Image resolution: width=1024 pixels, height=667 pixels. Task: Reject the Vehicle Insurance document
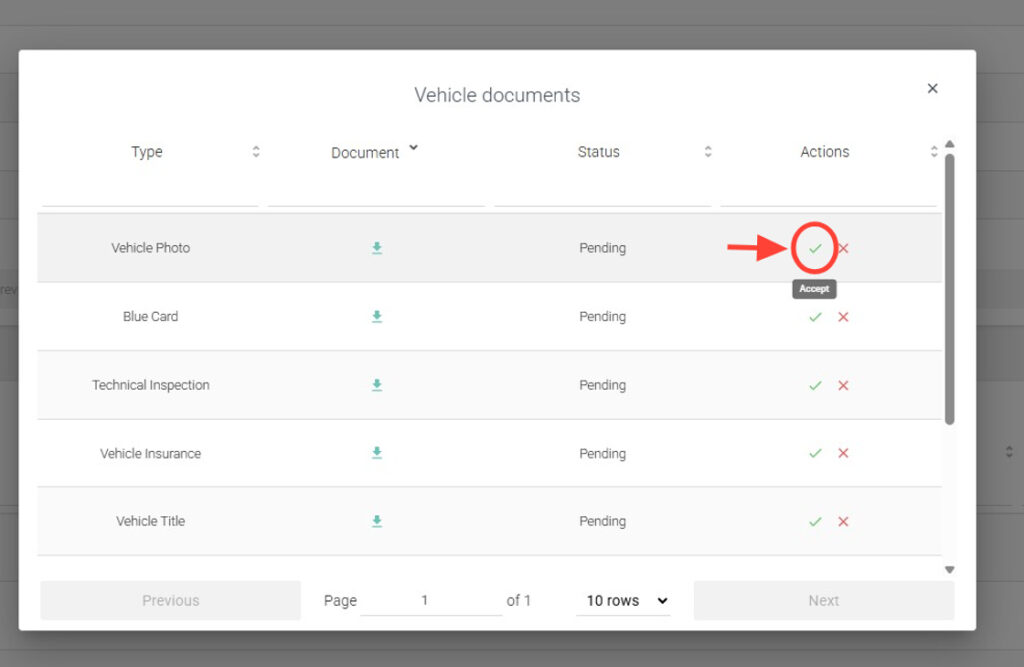tap(843, 453)
